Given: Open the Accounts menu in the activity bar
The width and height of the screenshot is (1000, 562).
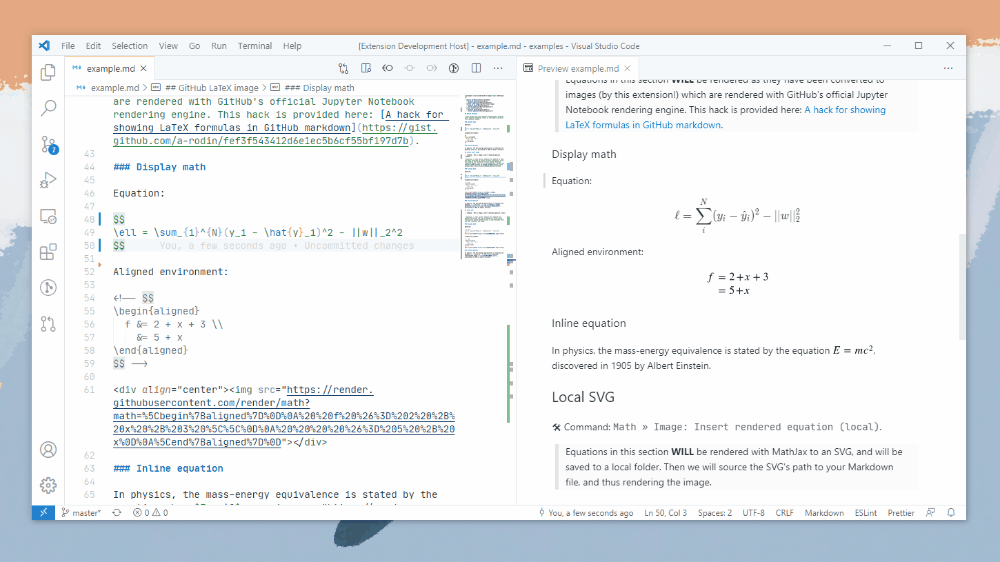Looking at the screenshot, I should [x=48, y=450].
